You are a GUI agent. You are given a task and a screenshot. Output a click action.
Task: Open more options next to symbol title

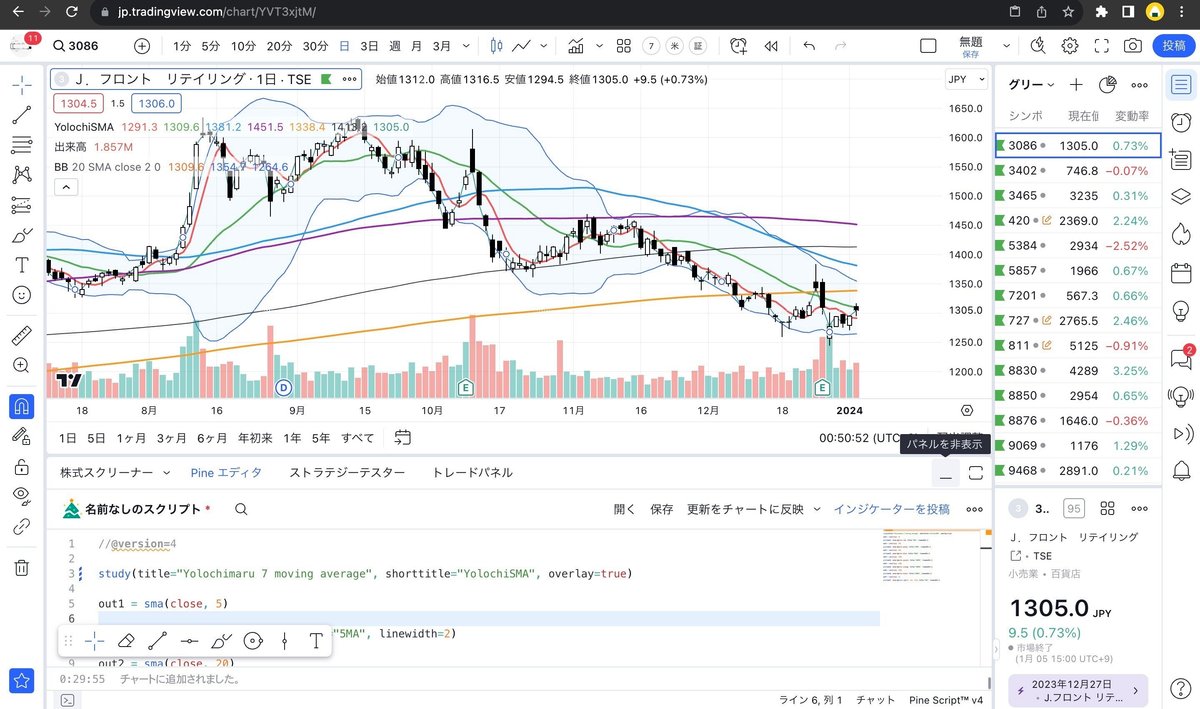pyautogui.click(x=349, y=79)
